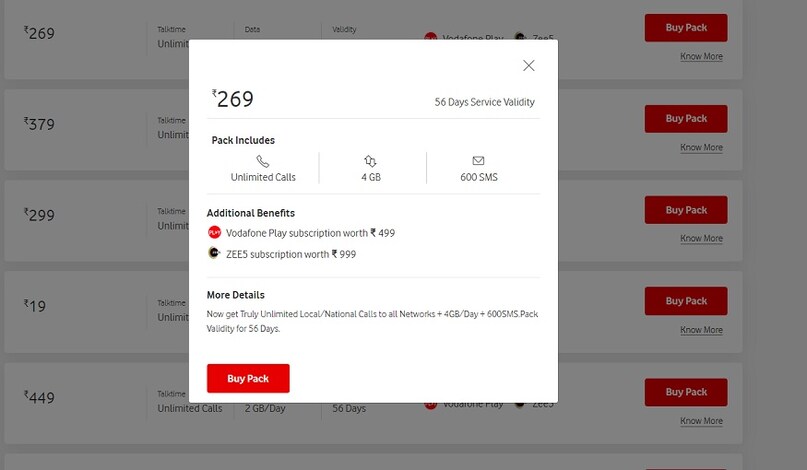Click the red Buy Pack button in popup

(248, 378)
